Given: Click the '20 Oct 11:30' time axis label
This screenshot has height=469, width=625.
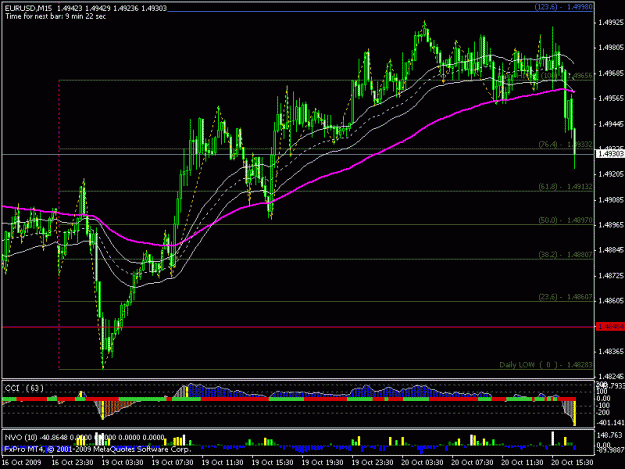Looking at the screenshot, I should tap(522, 462).
